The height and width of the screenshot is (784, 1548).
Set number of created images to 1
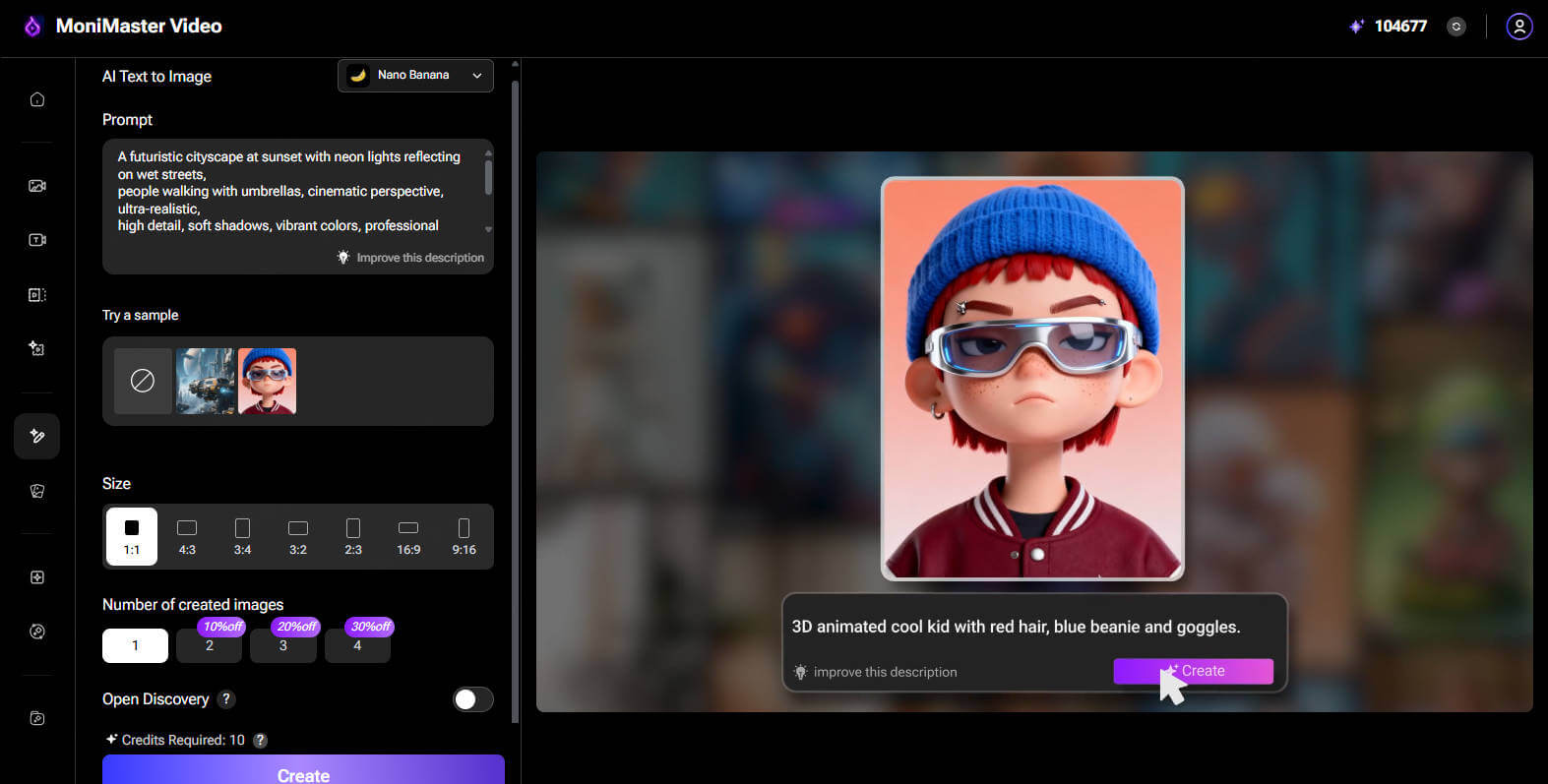[x=135, y=645]
